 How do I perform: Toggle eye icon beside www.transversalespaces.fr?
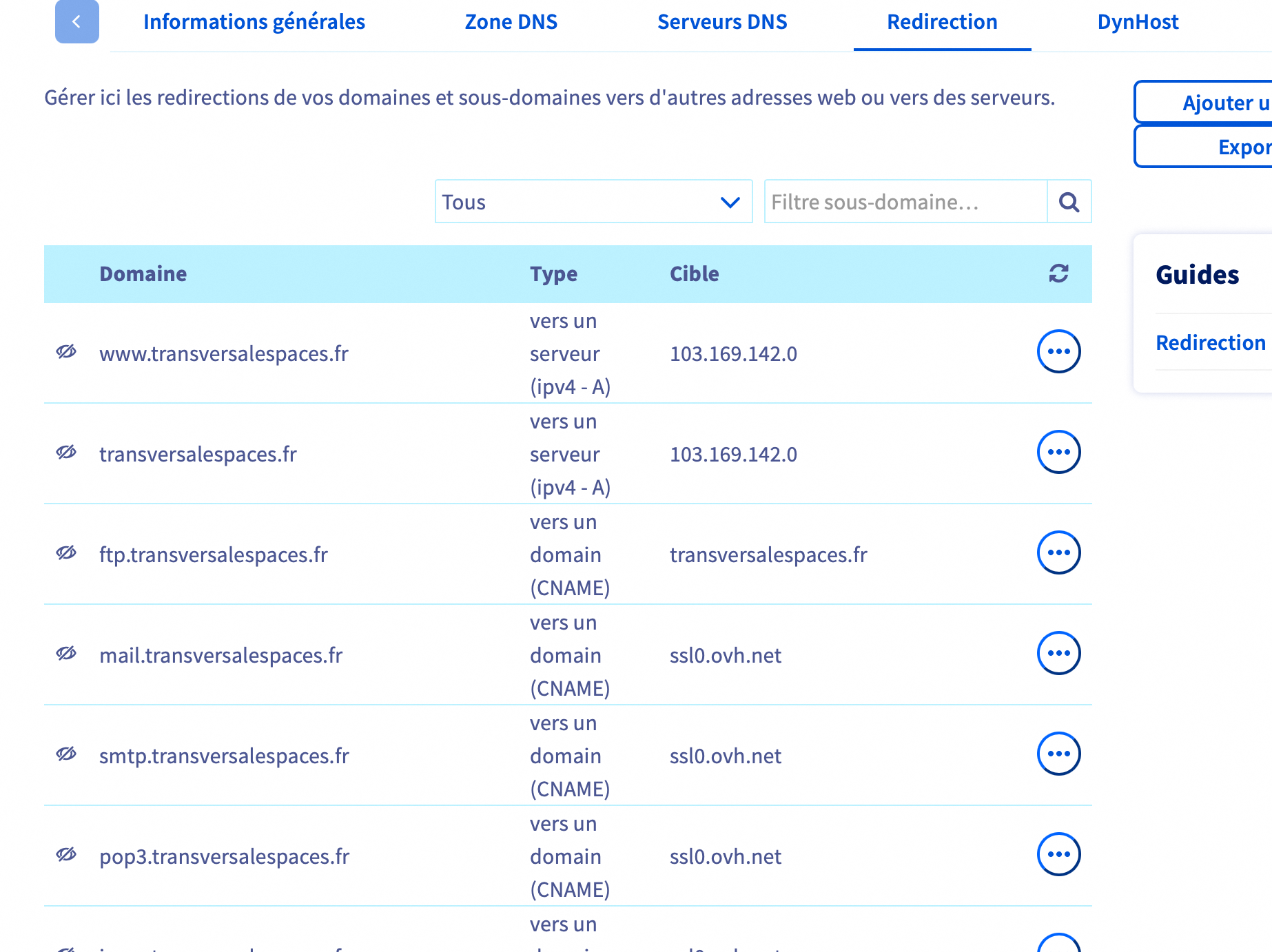click(66, 352)
